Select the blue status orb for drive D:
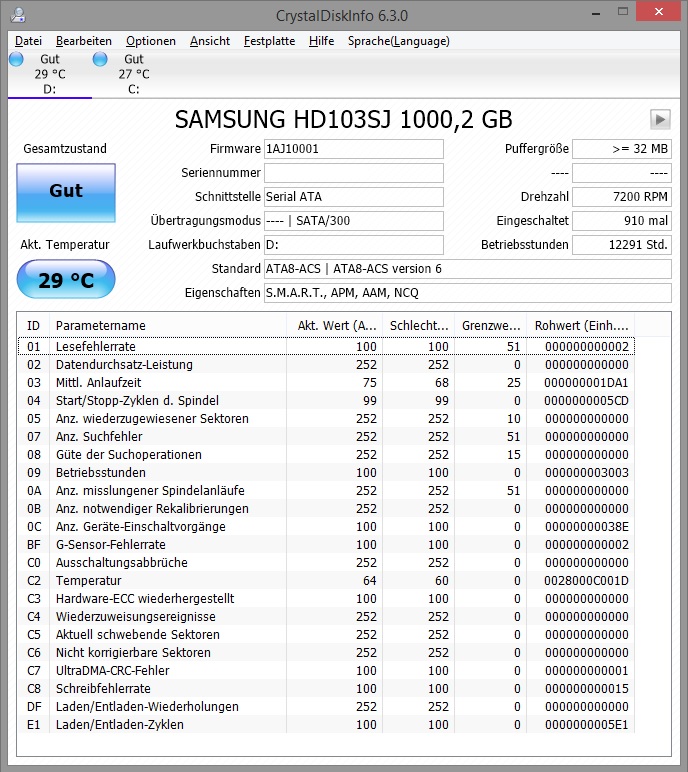Screen dimensions: 688x772 pos(16,59)
